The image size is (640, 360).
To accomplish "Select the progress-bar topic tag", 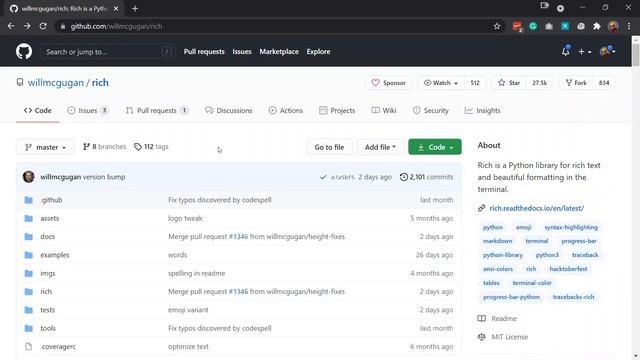I will point(579,241).
